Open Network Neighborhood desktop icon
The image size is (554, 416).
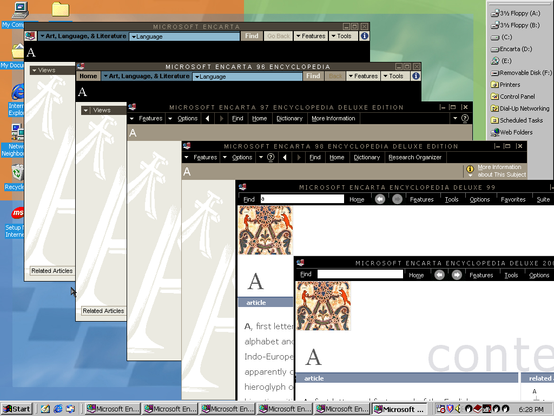coord(18,132)
